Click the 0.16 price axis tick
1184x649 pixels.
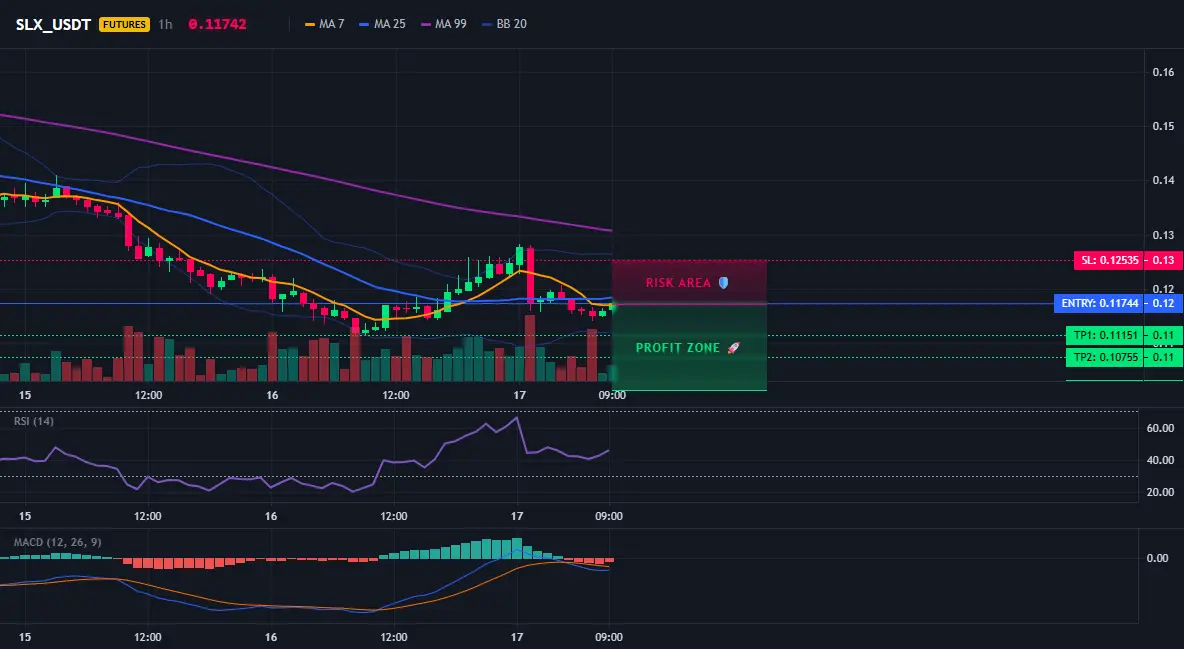(x=1163, y=73)
